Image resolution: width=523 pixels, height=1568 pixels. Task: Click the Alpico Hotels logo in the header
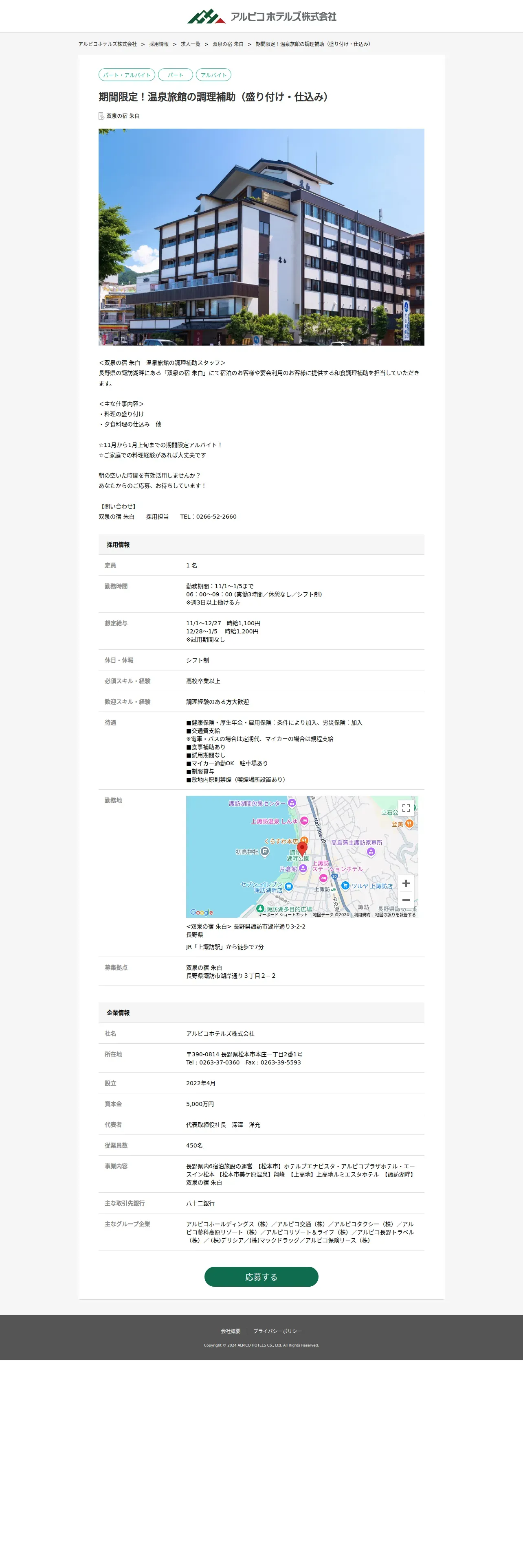pos(261,16)
